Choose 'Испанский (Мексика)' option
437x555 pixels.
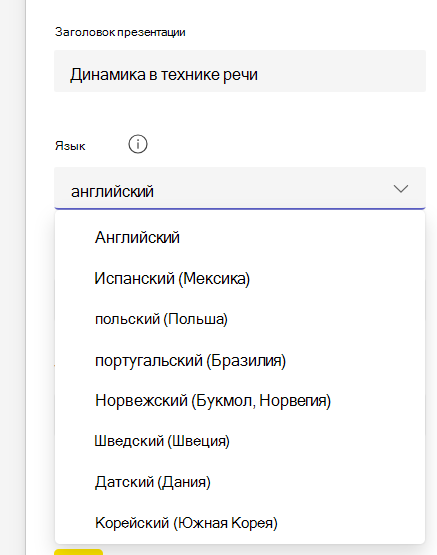(x=240, y=278)
